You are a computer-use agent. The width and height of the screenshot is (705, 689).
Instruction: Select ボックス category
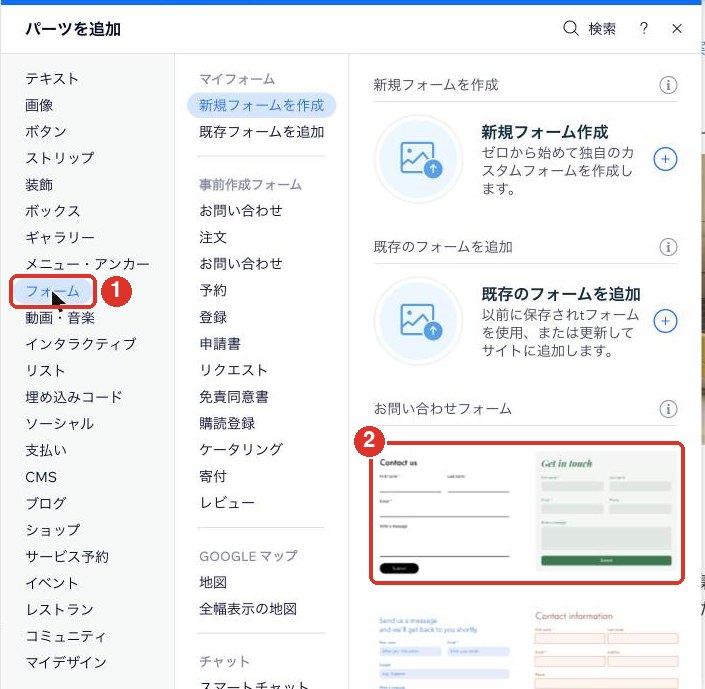click(x=53, y=211)
